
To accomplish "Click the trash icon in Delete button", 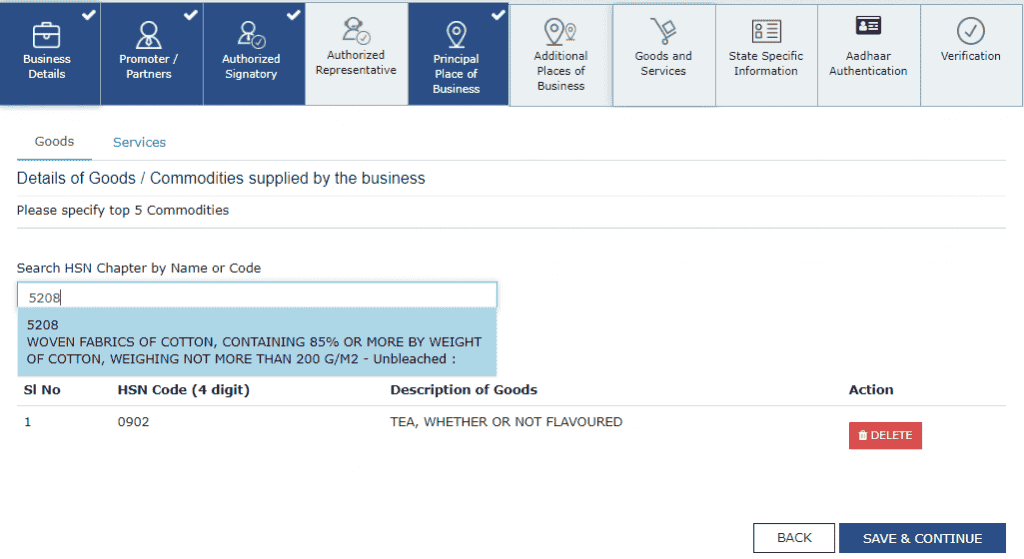I will pyautogui.click(x=863, y=436).
